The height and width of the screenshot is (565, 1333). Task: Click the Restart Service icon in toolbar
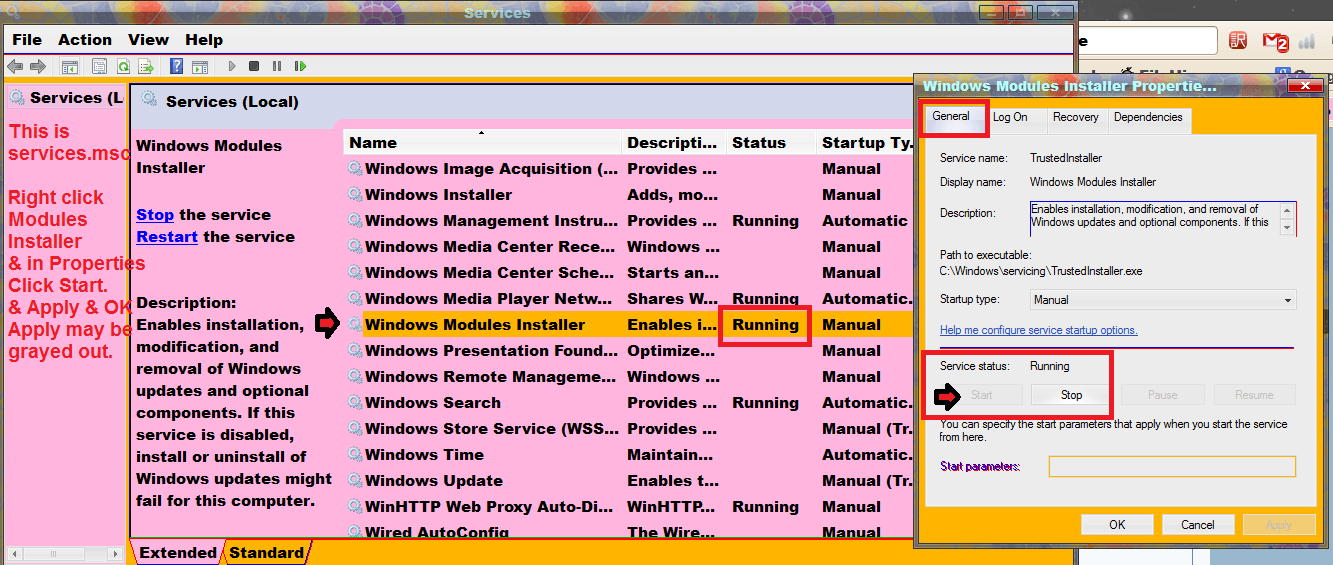[x=300, y=67]
